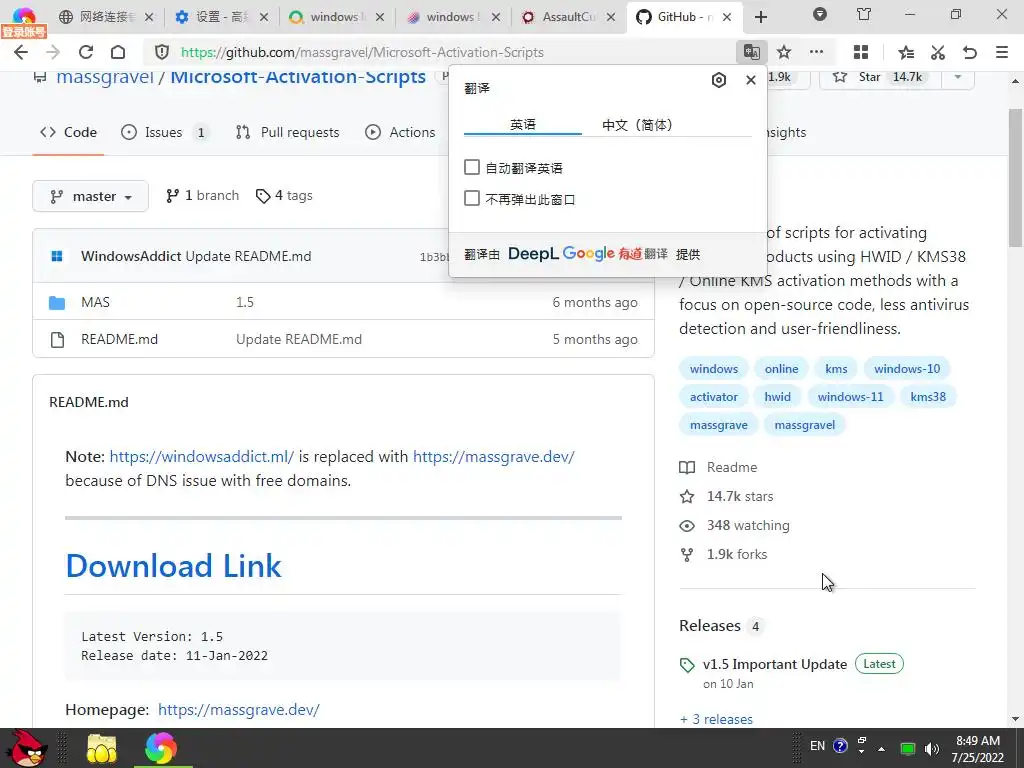Click the undo closed tab icon
This screenshot has width=1024, height=768.
pyautogui.click(x=970, y=52)
